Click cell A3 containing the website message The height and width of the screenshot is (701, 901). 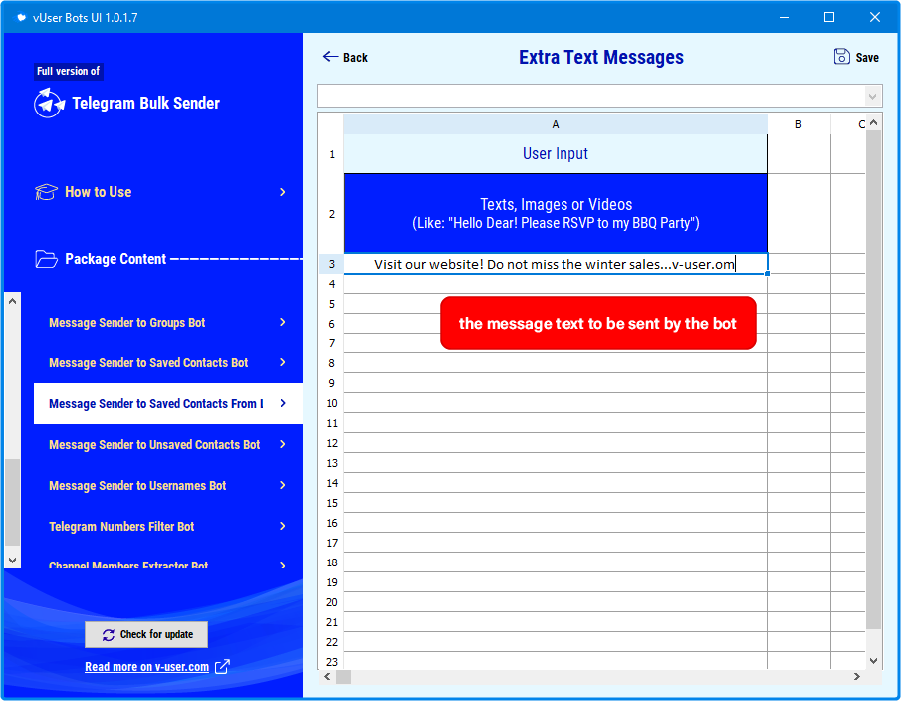tap(556, 264)
